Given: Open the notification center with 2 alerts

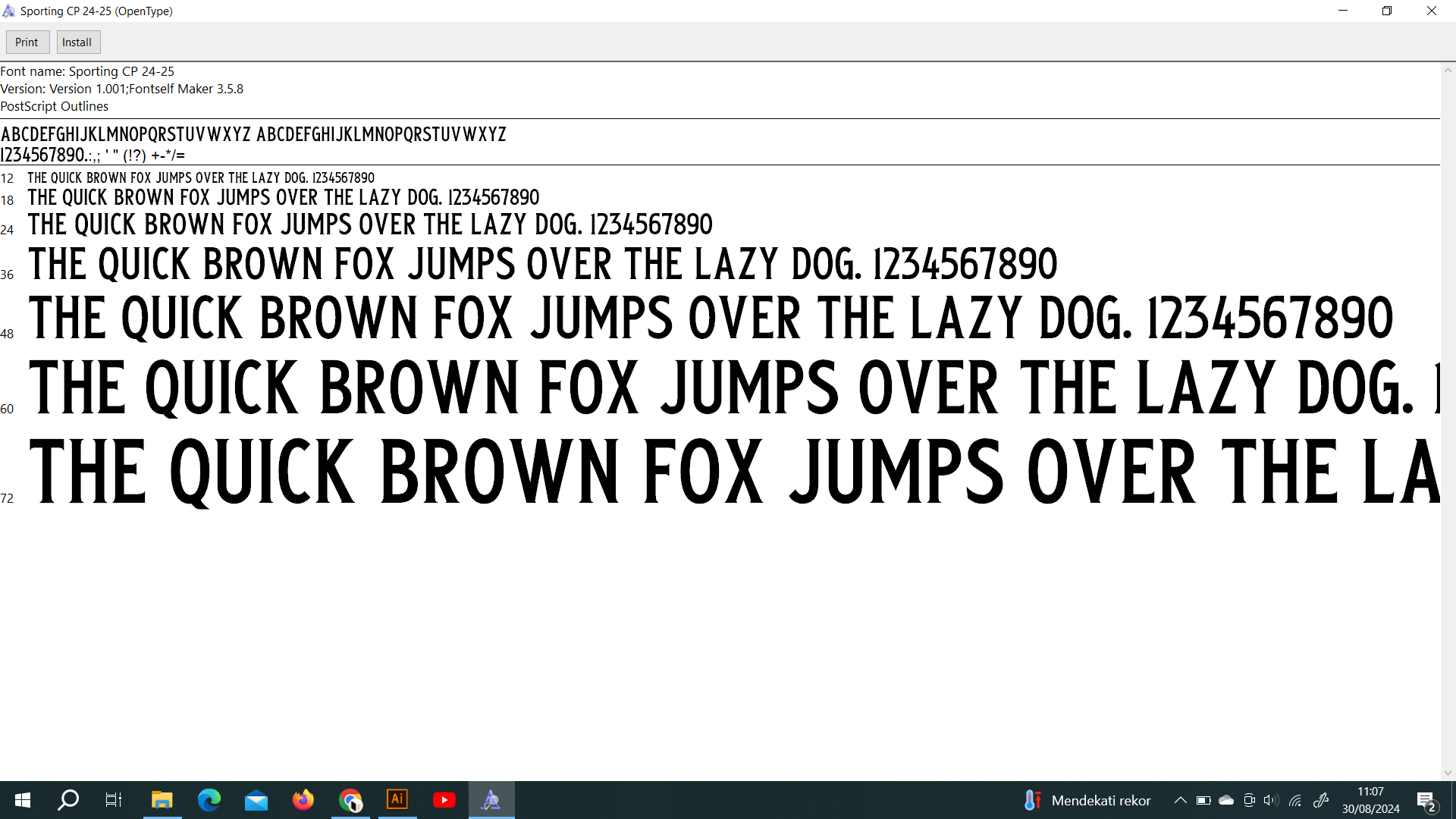Looking at the screenshot, I should 1426,800.
